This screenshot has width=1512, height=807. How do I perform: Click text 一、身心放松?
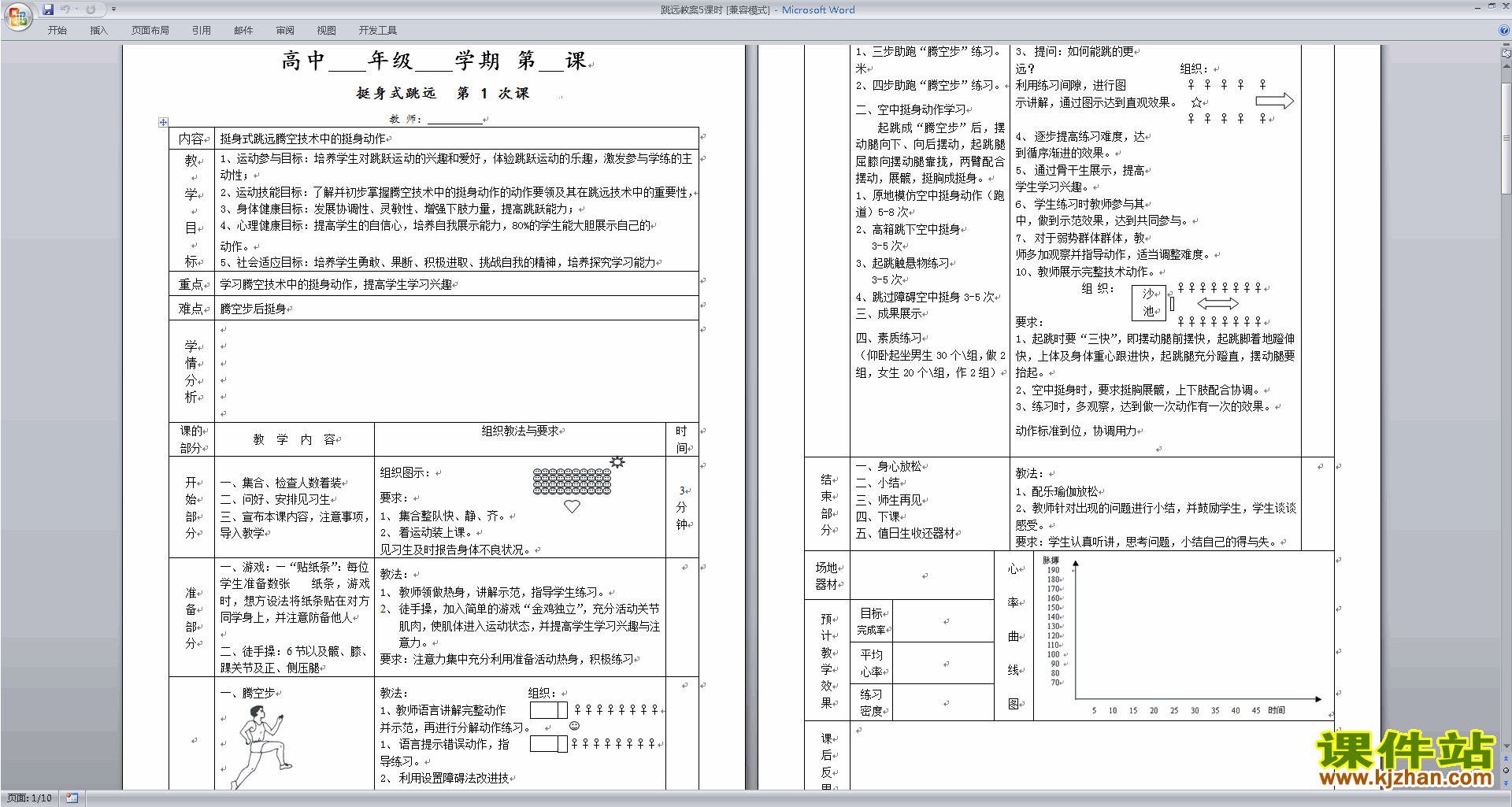click(888, 466)
